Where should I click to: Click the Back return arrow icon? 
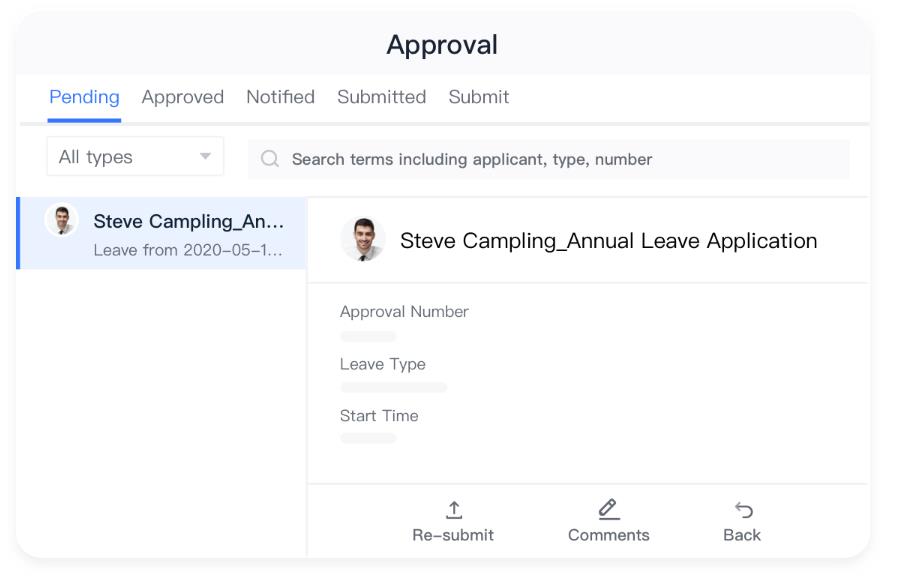(744, 509)
